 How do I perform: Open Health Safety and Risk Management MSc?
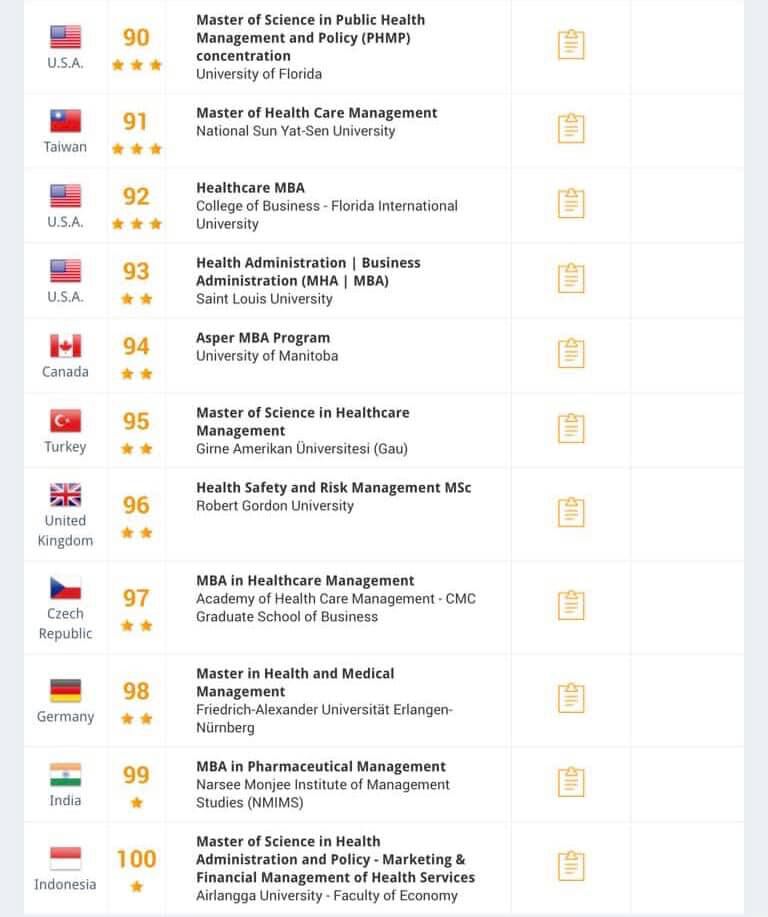click(333, 488)
